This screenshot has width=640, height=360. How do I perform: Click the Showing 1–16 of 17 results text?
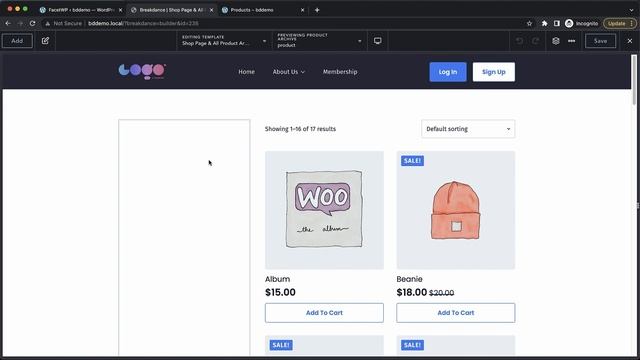[x=300, y=129]
